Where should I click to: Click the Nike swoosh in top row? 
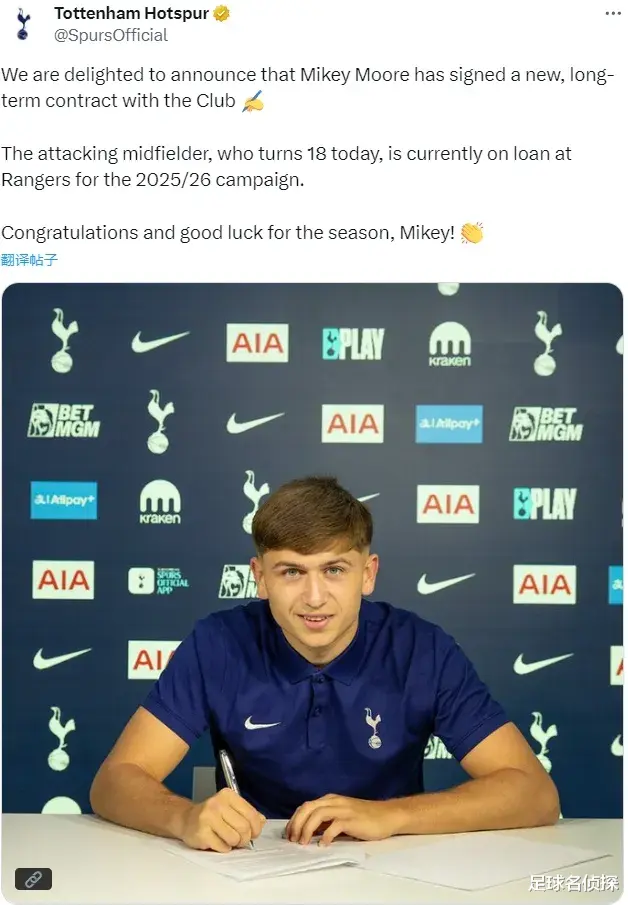tap(160, 341)
